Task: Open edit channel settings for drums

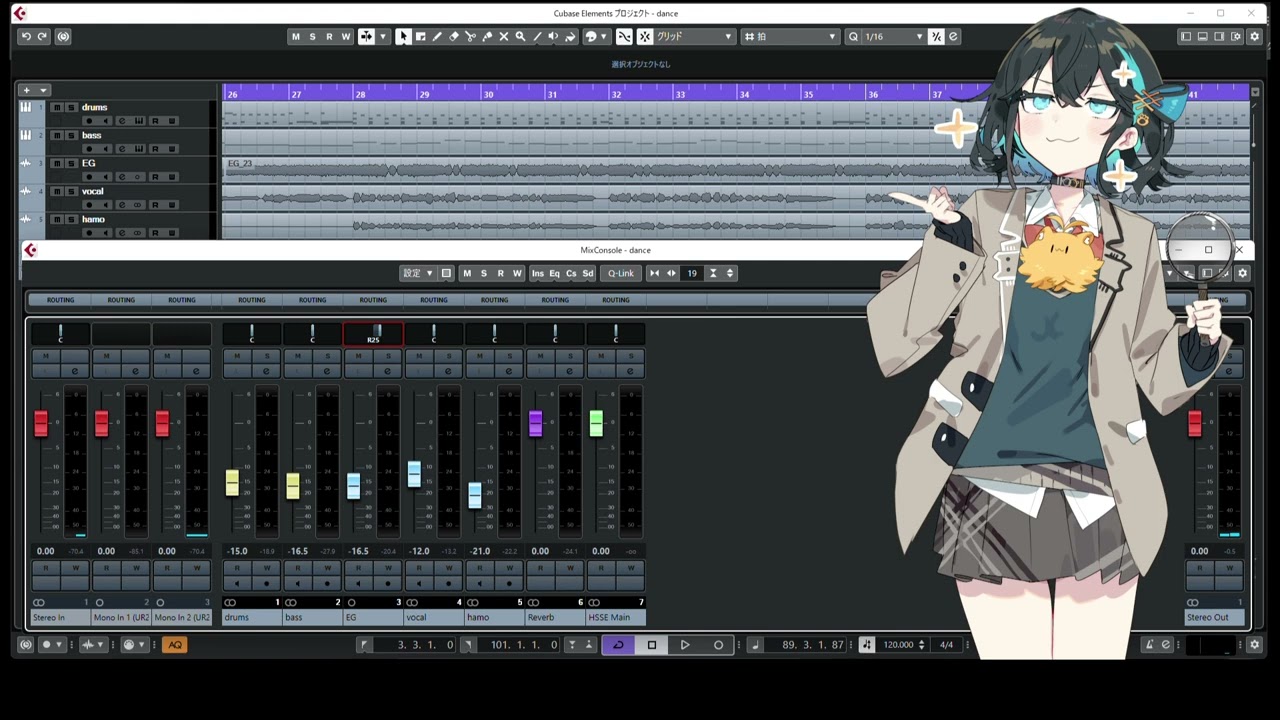Action: click(266, 371)
